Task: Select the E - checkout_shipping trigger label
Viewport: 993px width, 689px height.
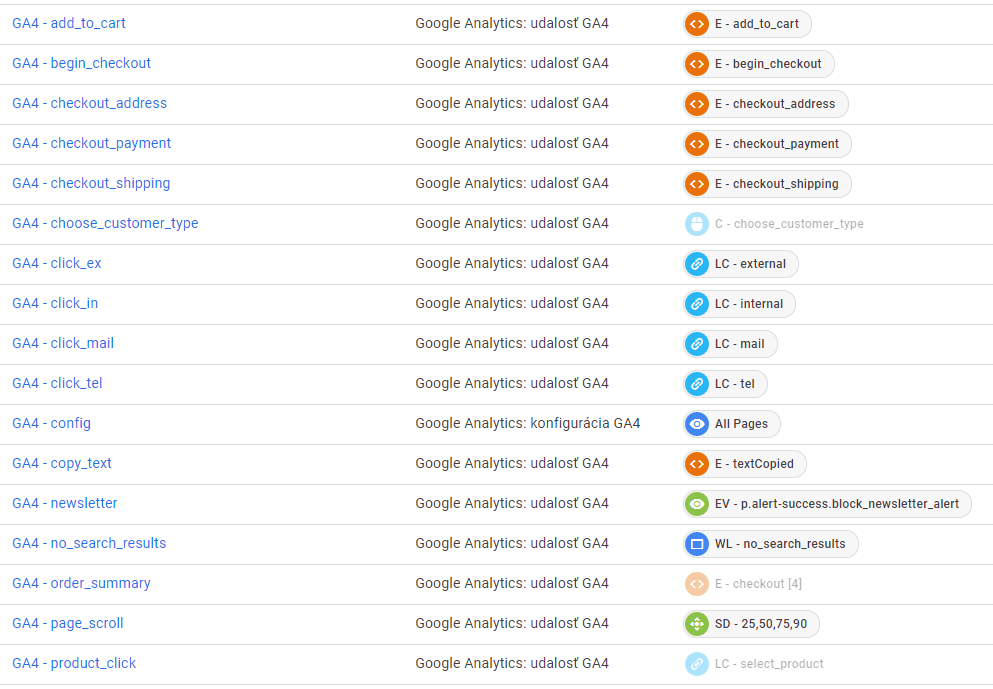Action: click(x=777, y=184)
